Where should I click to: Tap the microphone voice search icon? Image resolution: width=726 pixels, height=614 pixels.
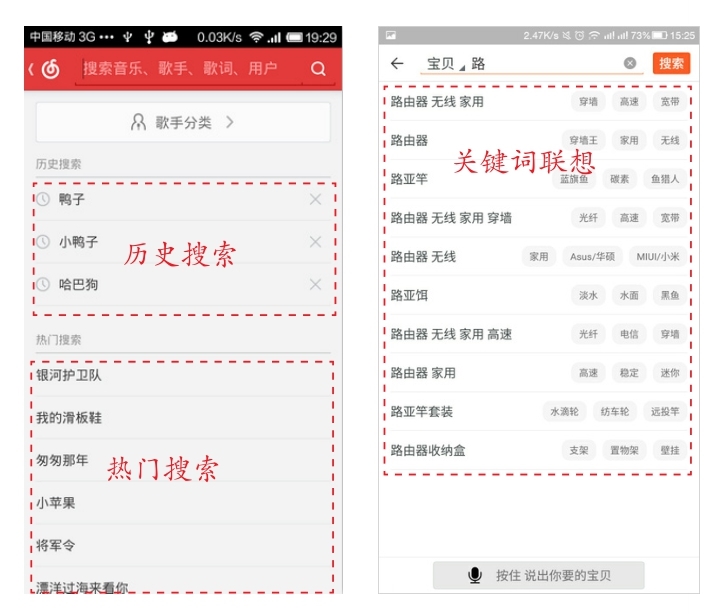475,575
